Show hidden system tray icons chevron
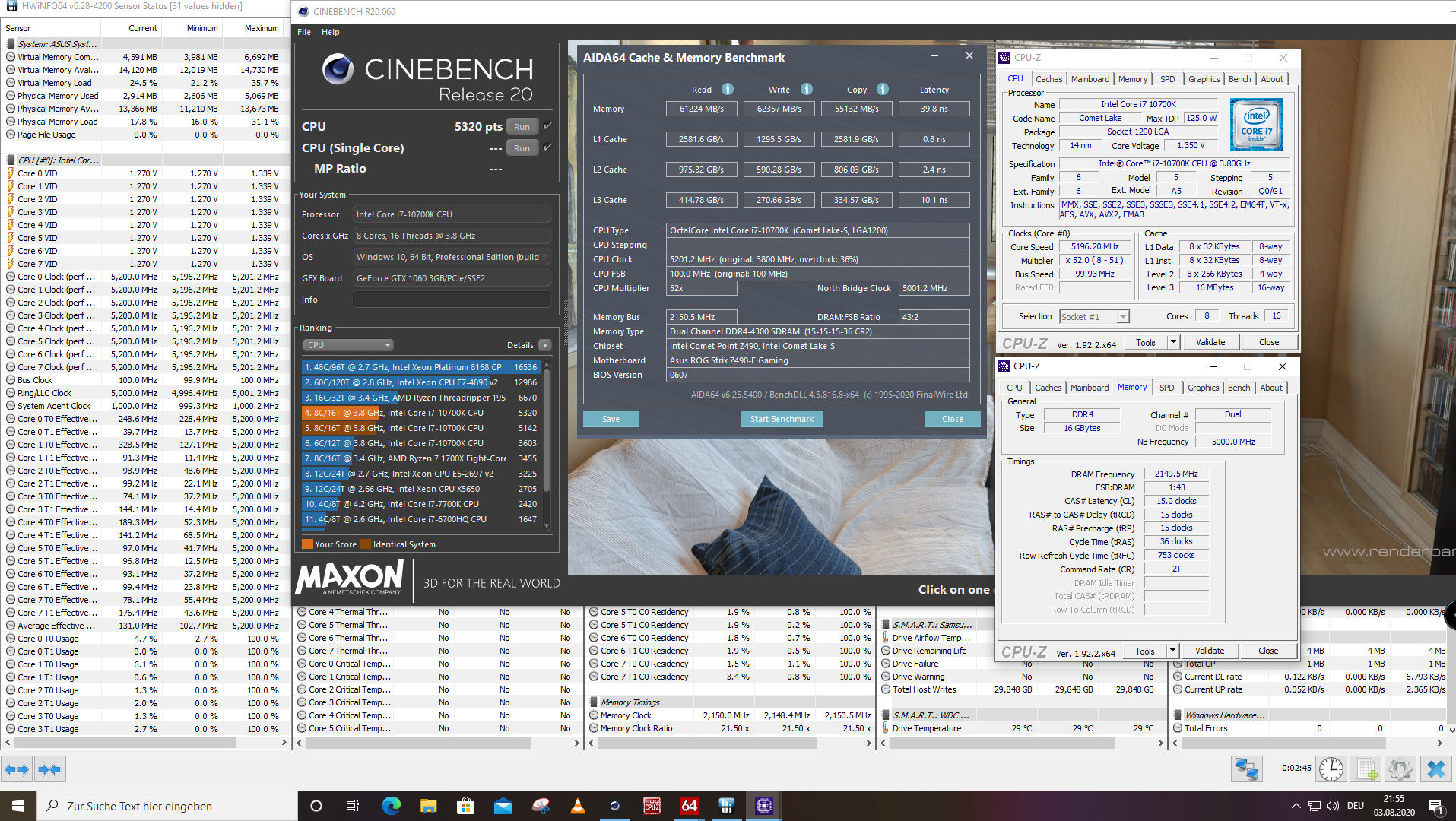This screenshot has height=821, width=1456. pos(1296,806)
